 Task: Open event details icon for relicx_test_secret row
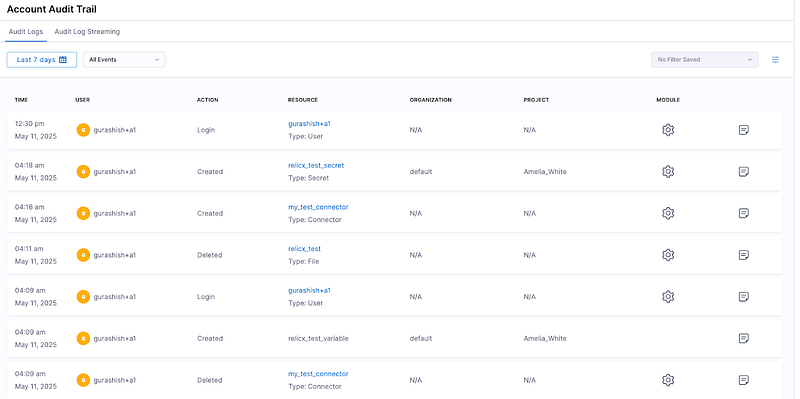pos(744,172)
